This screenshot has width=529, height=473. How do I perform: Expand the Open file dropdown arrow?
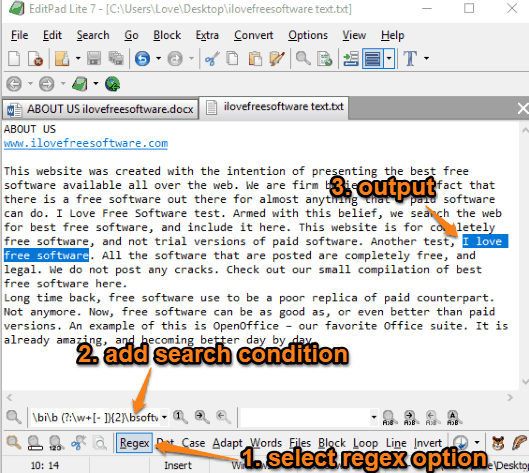(78, 58)
